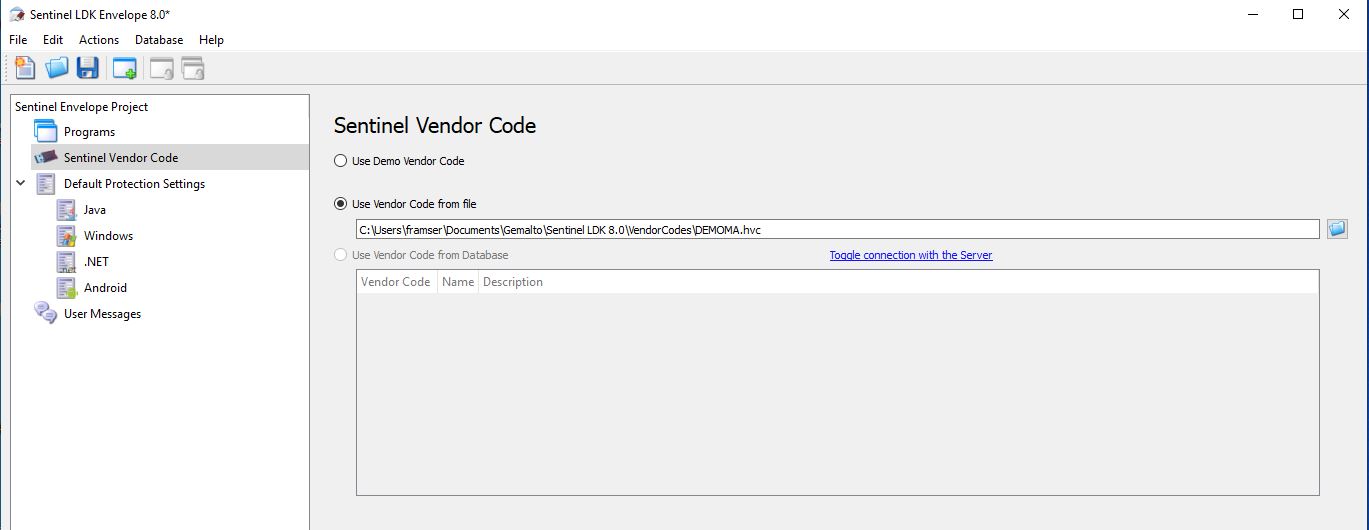1369x530 pixels.
Task: Select Use Vendor Code from Database option
Action: pos(421,255)
